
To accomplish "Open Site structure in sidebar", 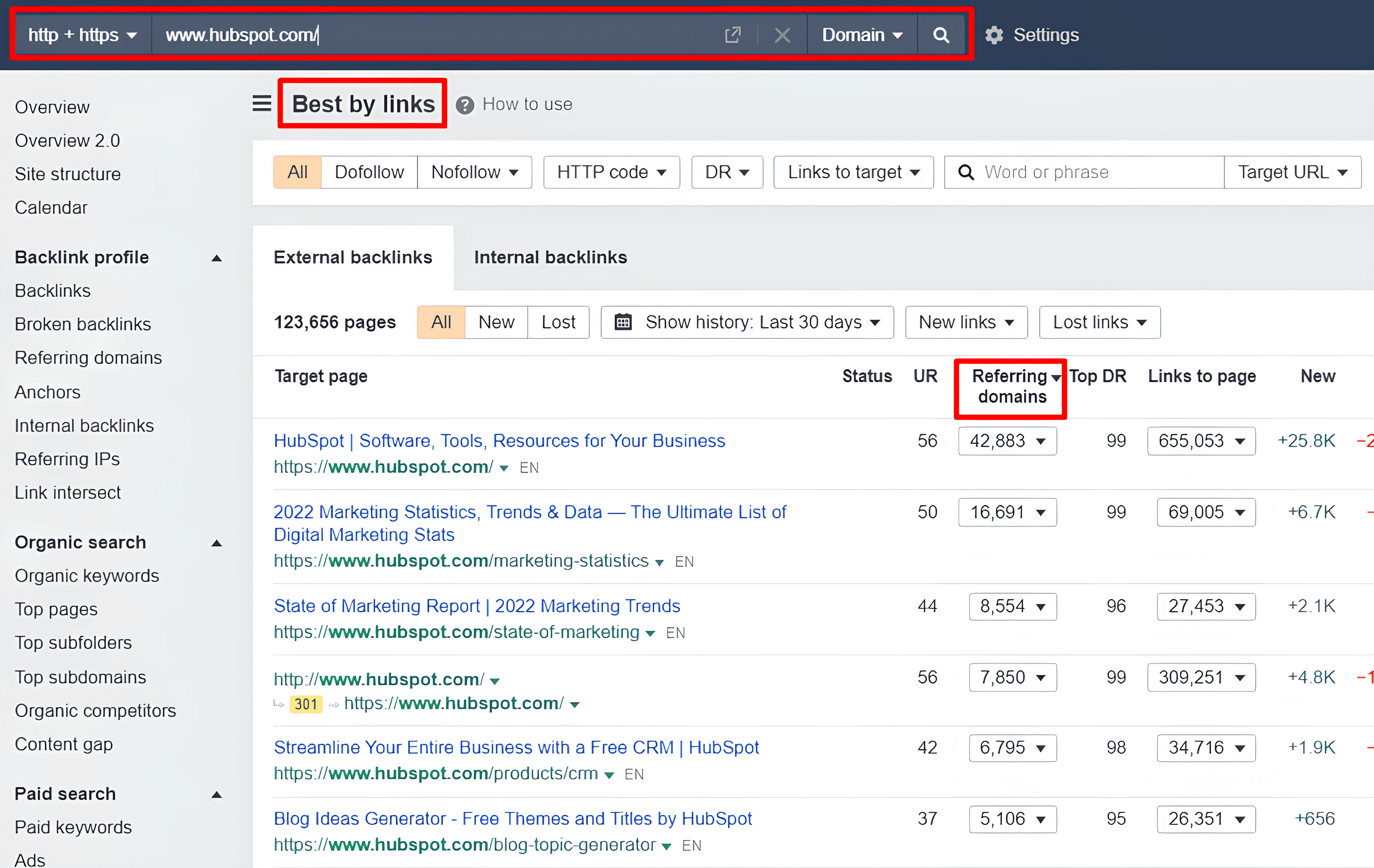I will (68, 174).
